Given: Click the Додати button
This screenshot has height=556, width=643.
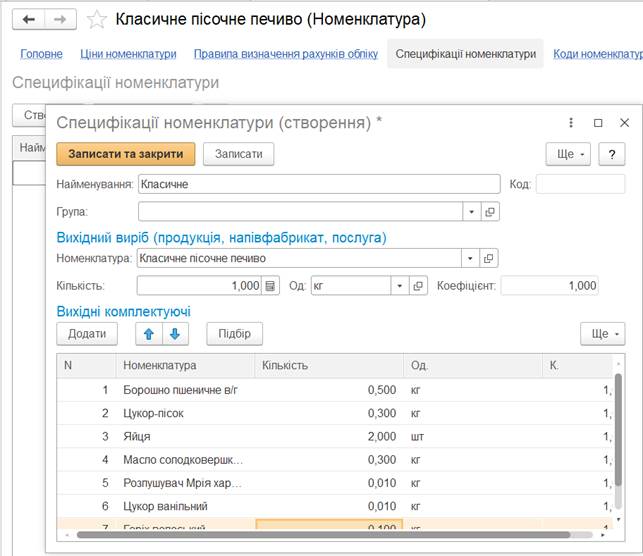Looking at the screenshot, I should point(87,334).
